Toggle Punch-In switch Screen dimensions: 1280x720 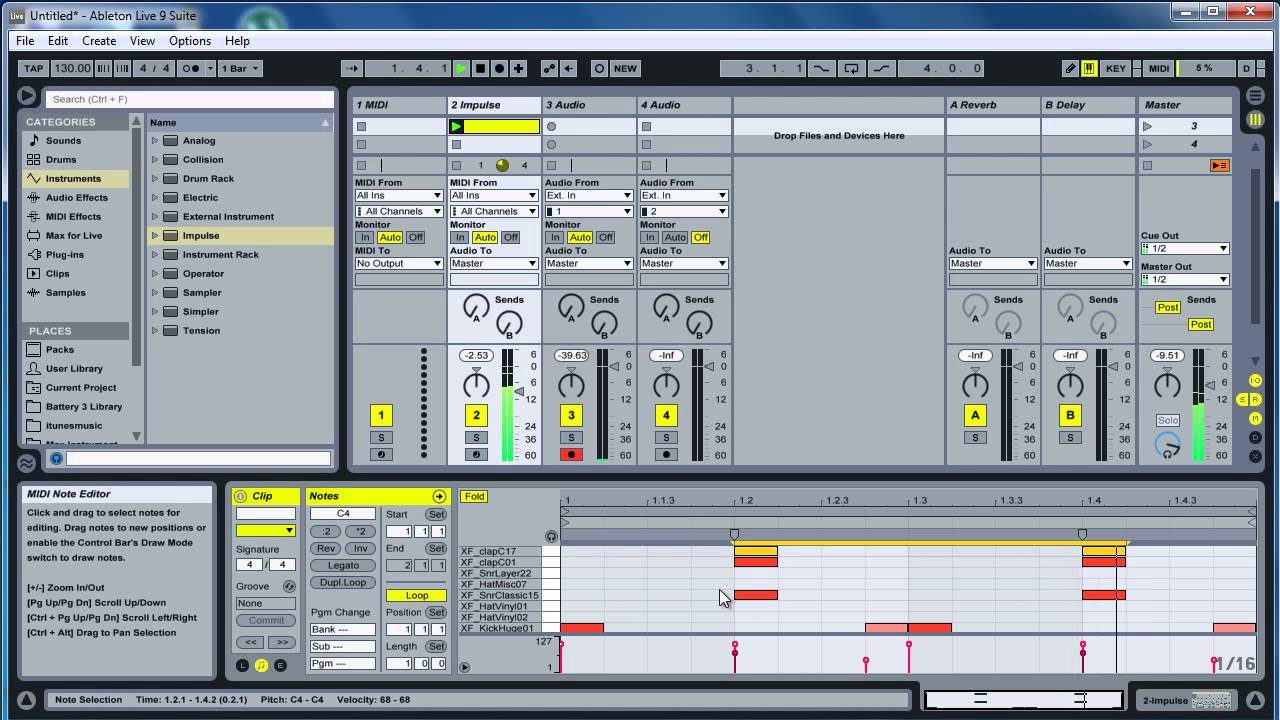820,68
